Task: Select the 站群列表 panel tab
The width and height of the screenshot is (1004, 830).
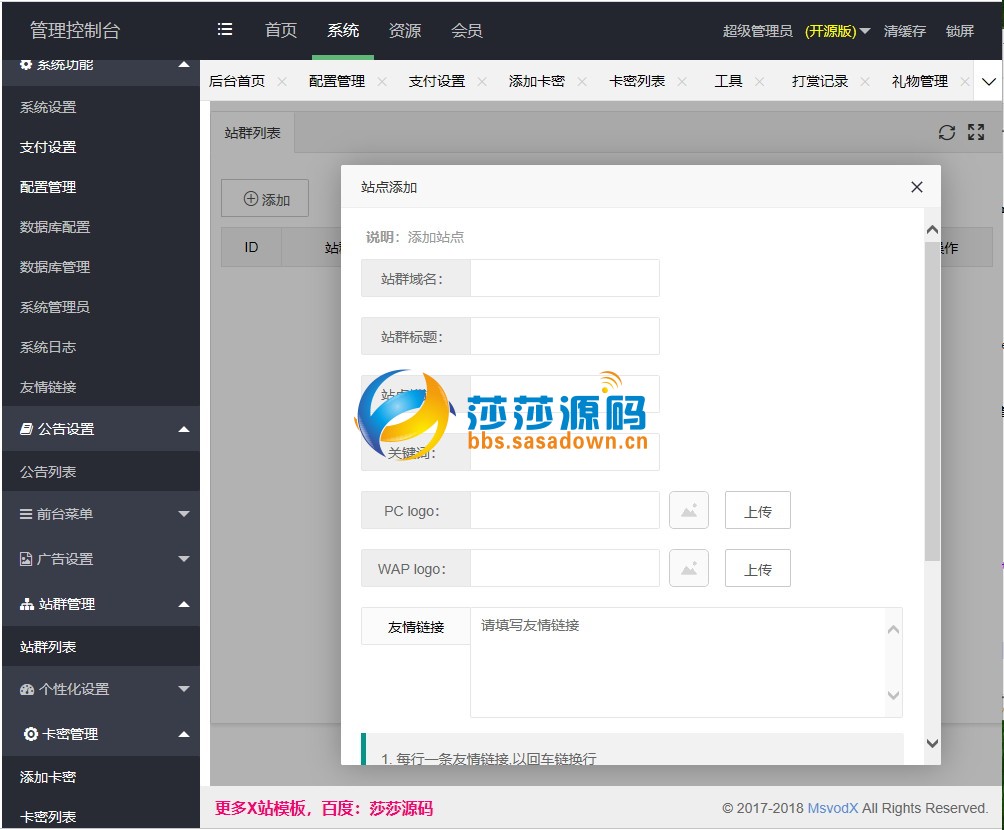Action: 252,133
